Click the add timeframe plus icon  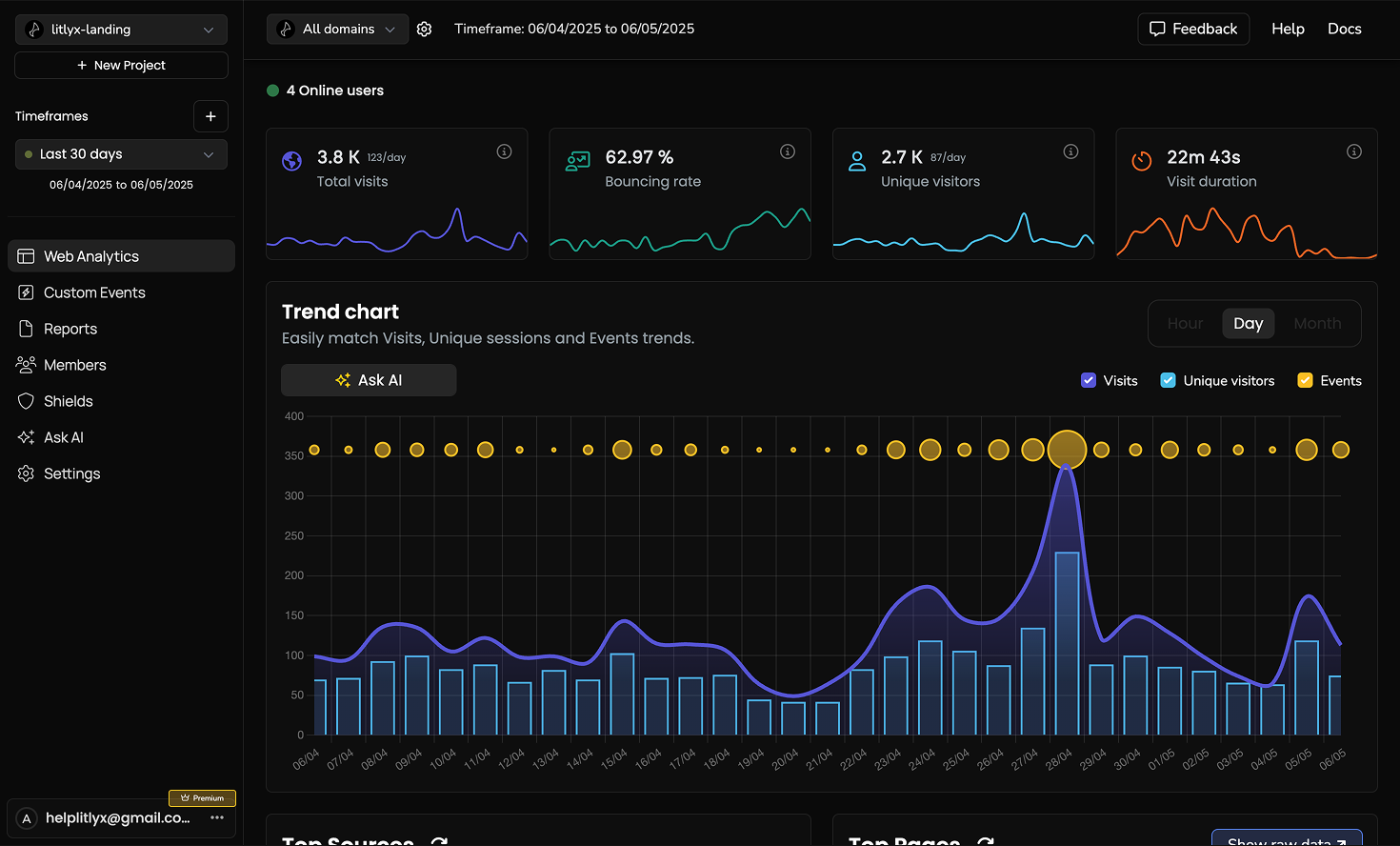(x=210, y=116)
